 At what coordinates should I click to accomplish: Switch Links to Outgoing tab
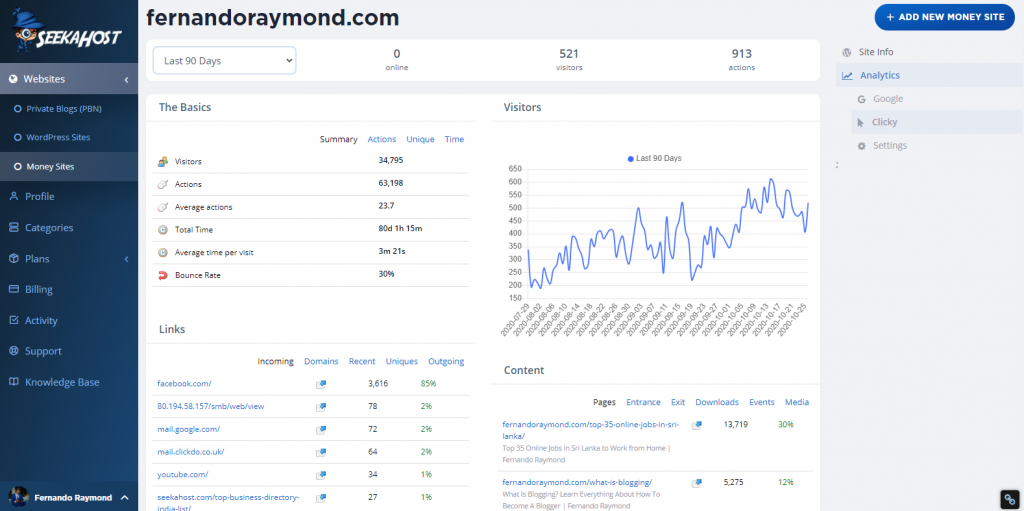pyautogui.click(x=446, y=361)
